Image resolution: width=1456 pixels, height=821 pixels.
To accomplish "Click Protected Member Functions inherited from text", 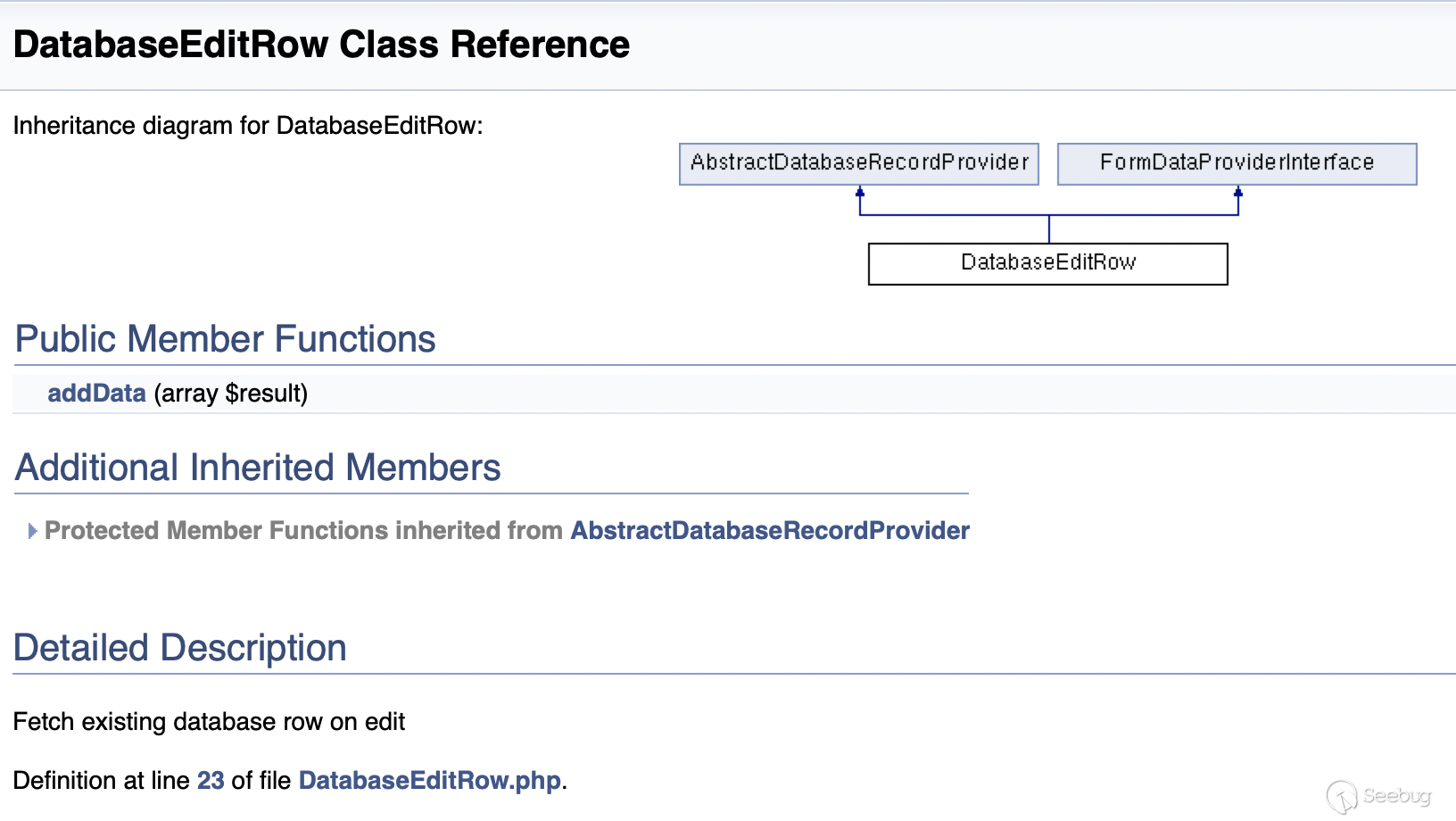I will [x=303, y=531].
